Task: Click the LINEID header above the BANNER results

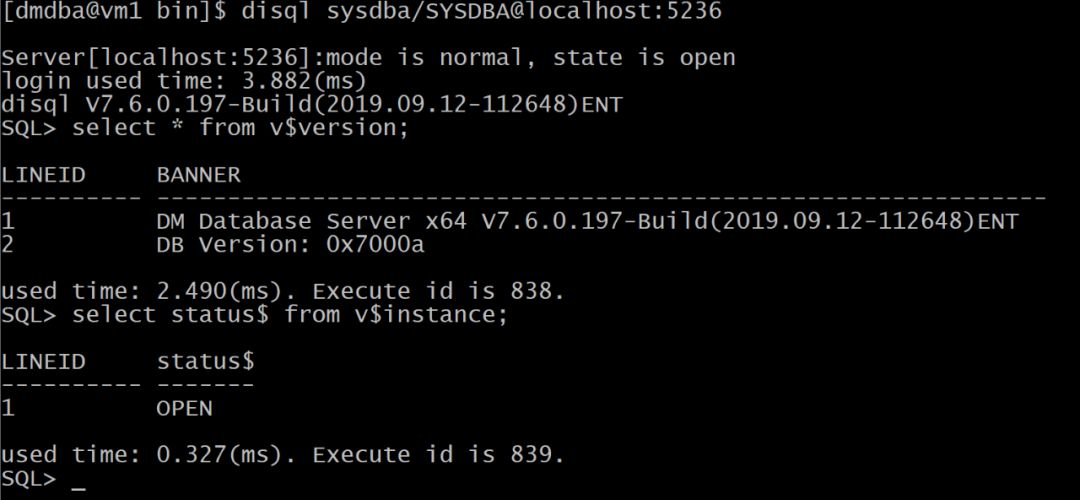Action: point(44,175)
